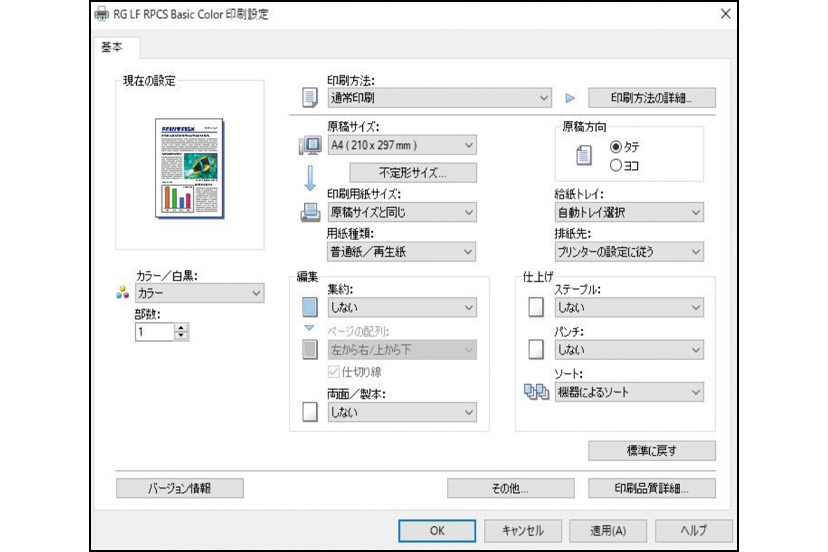Click the 印刷方法の詳細 button
Screen dimensions: 828x552
click(652, 98)
